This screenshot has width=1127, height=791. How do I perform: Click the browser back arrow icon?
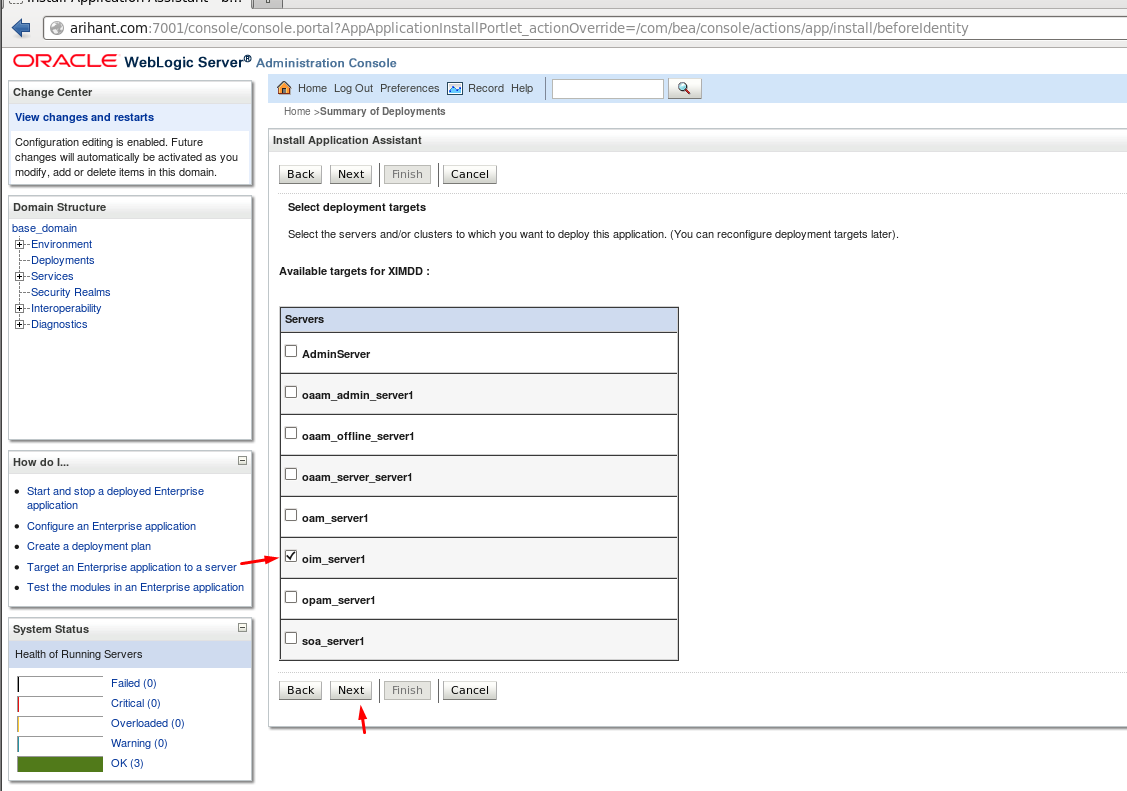(x=22, y=28)
